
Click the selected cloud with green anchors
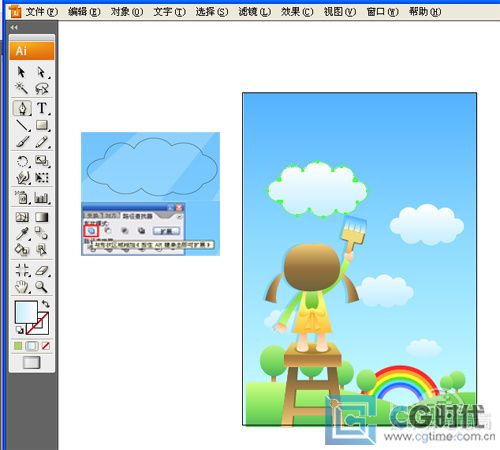[x=317, y=189]
